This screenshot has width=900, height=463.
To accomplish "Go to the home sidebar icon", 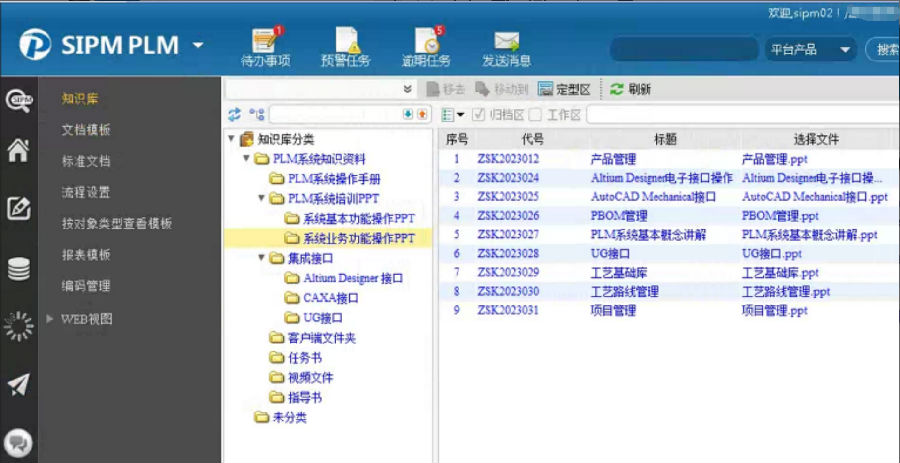I will tap(18, 150).
